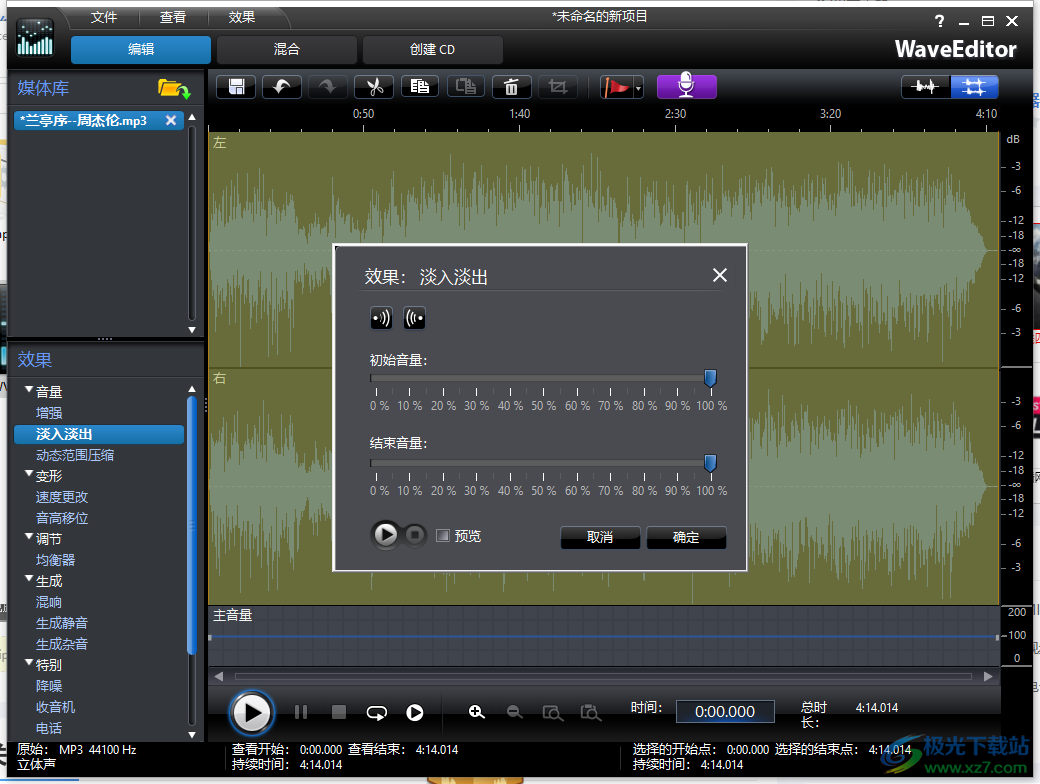Click the Copy icon on the toolbar

pos(419,87)
